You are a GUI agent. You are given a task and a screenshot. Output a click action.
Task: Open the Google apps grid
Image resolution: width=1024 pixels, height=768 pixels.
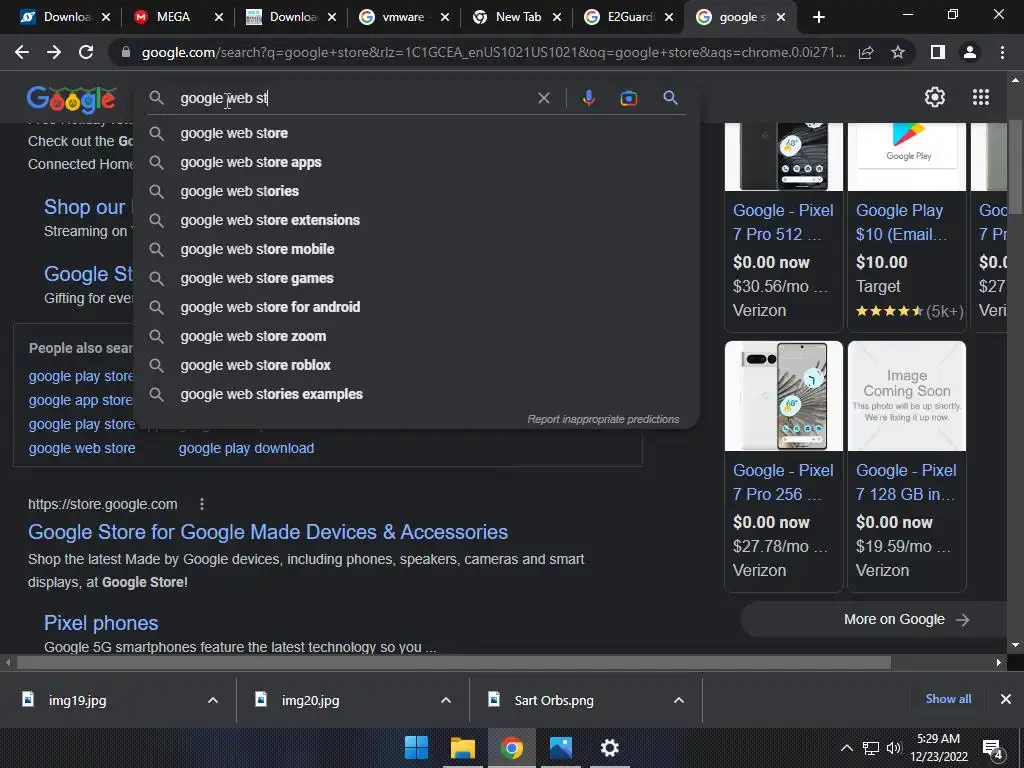pos(981,97)
